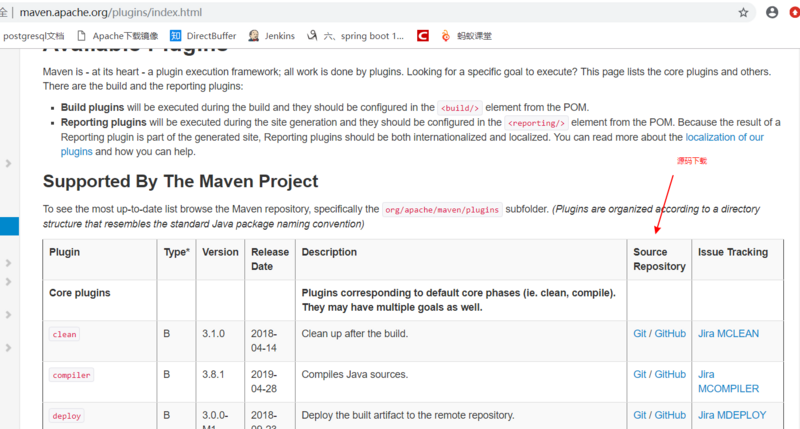The height and width of the screenshot is (429, 800).
Task: Open the ant classroom bookmark
Action: pos(466,36)
